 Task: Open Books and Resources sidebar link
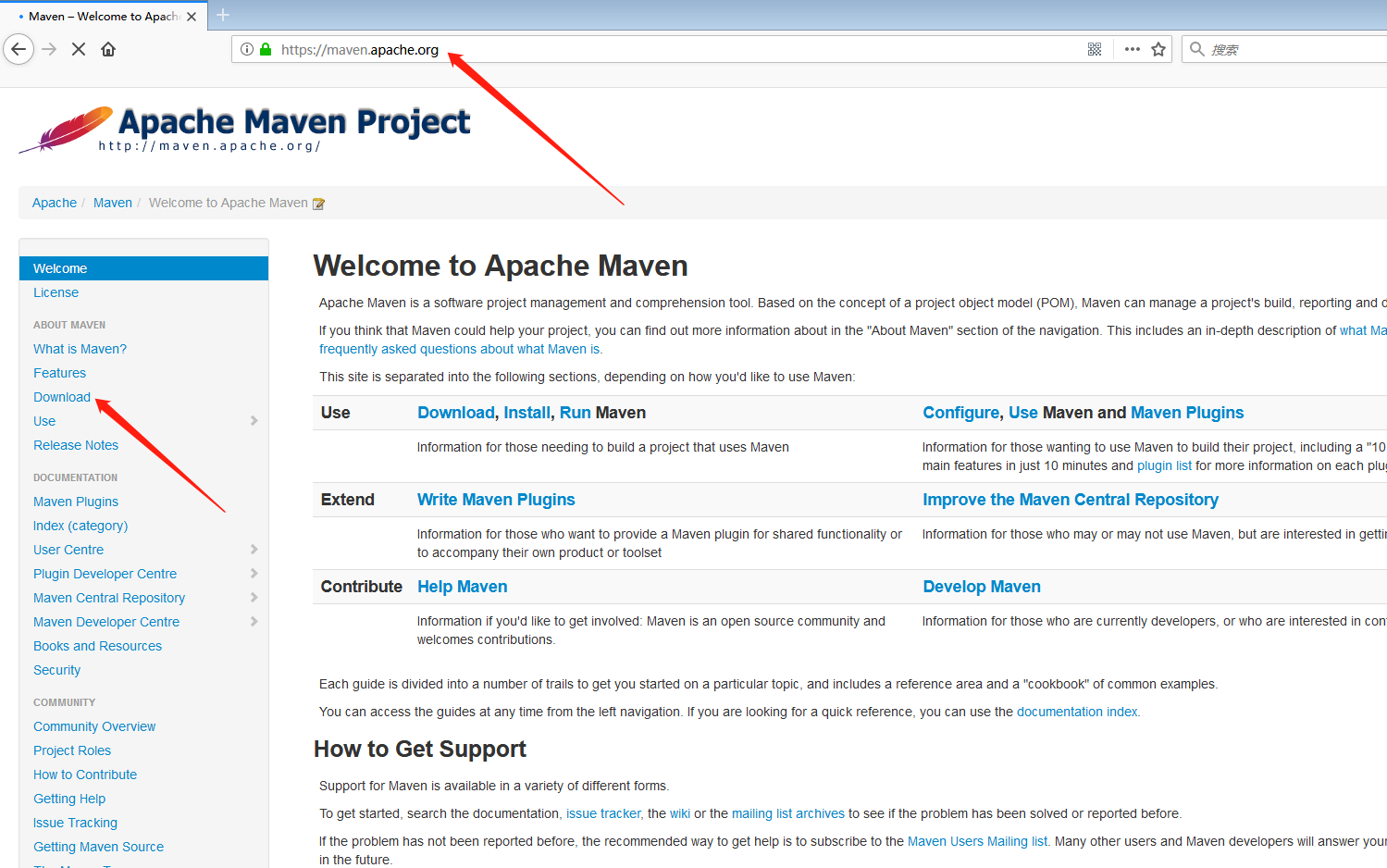[x=97, y=646]
